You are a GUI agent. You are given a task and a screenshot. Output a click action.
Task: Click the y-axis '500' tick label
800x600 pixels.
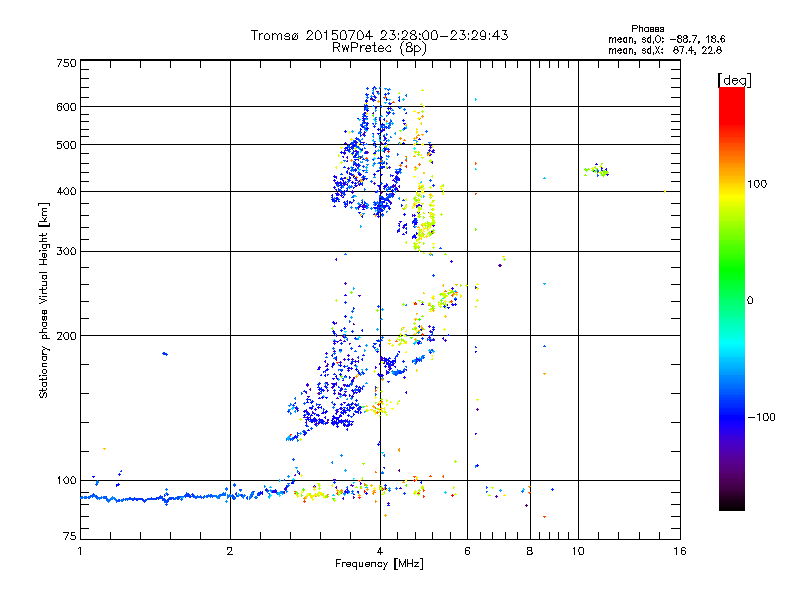click(66, 145)
